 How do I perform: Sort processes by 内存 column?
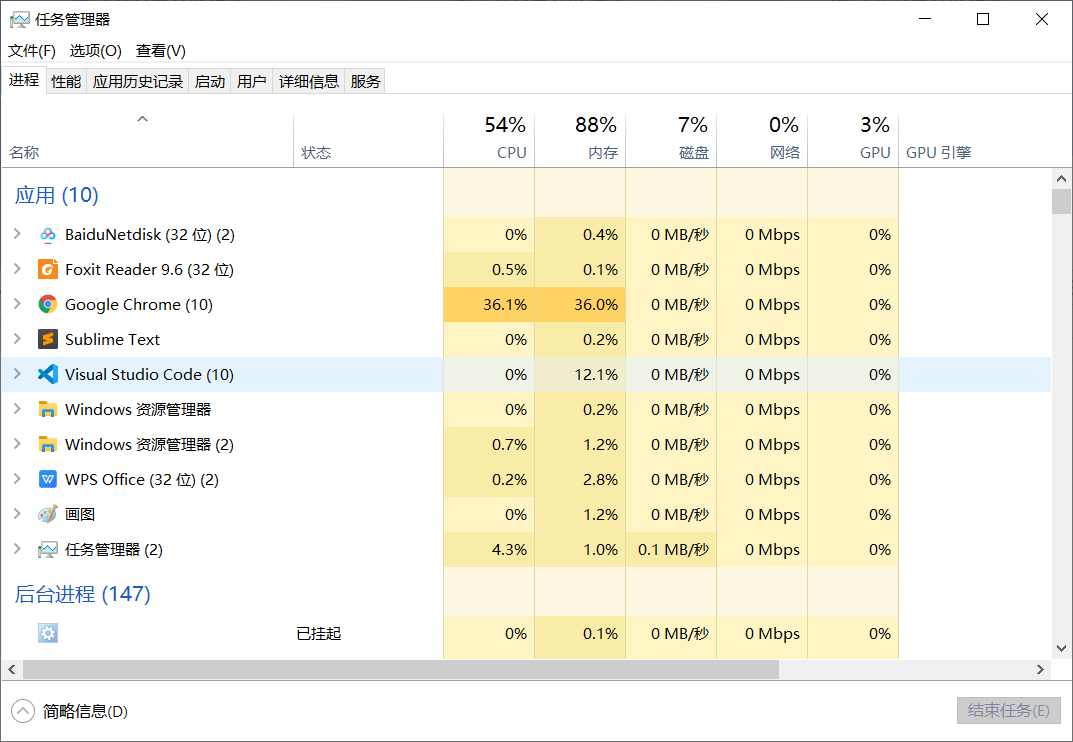(x=580, y=140)
